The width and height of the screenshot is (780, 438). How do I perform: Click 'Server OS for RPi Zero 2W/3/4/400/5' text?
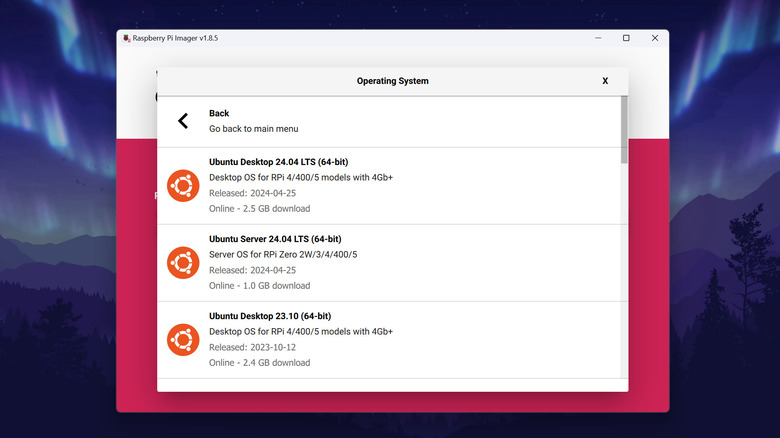coord(283,254)
